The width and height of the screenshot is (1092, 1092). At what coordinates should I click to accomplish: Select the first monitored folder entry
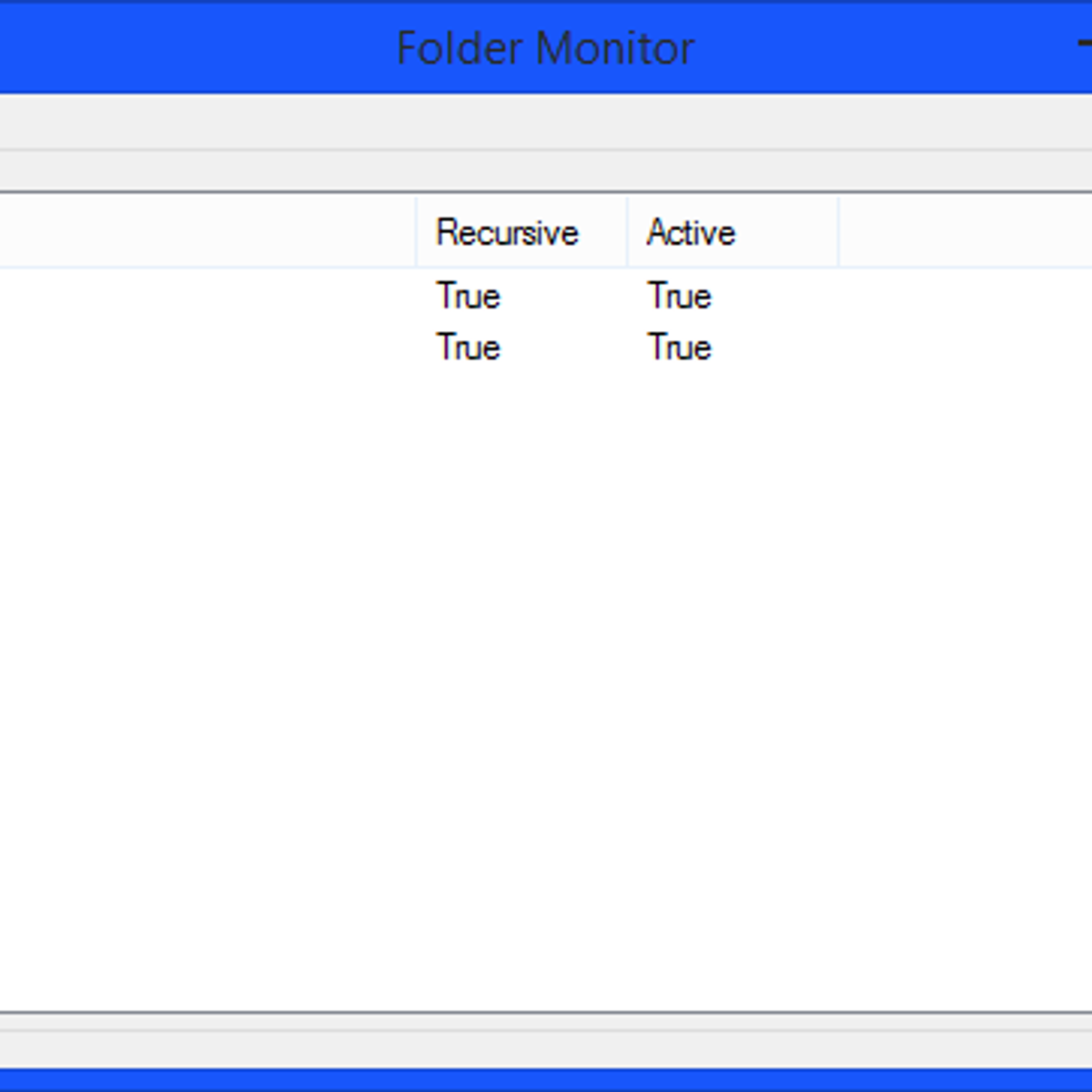tap(209, 296)
